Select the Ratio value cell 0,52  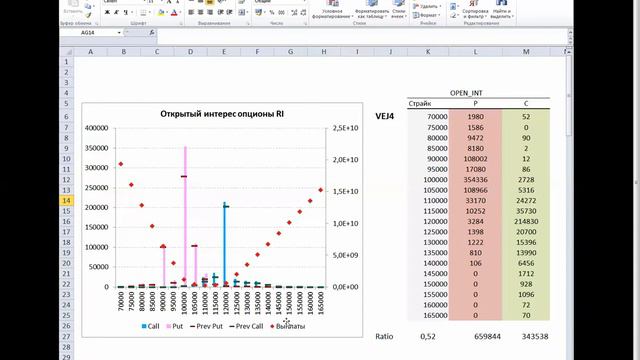coord(428,336)
